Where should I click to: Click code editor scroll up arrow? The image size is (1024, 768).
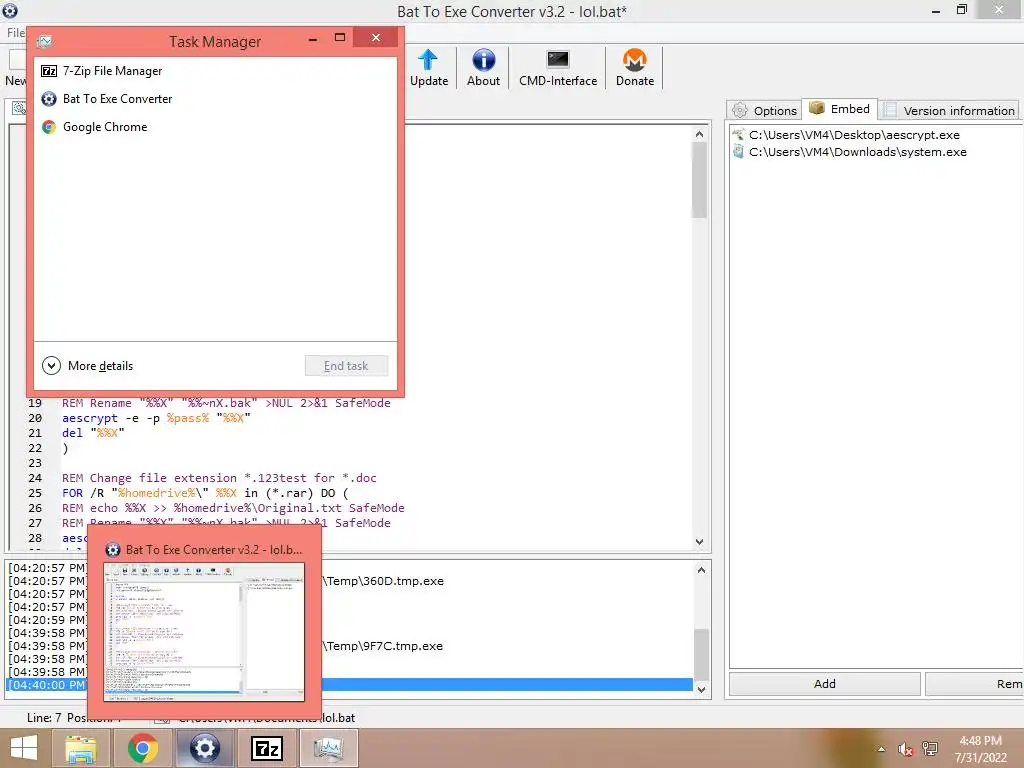(x=699, y=134)
